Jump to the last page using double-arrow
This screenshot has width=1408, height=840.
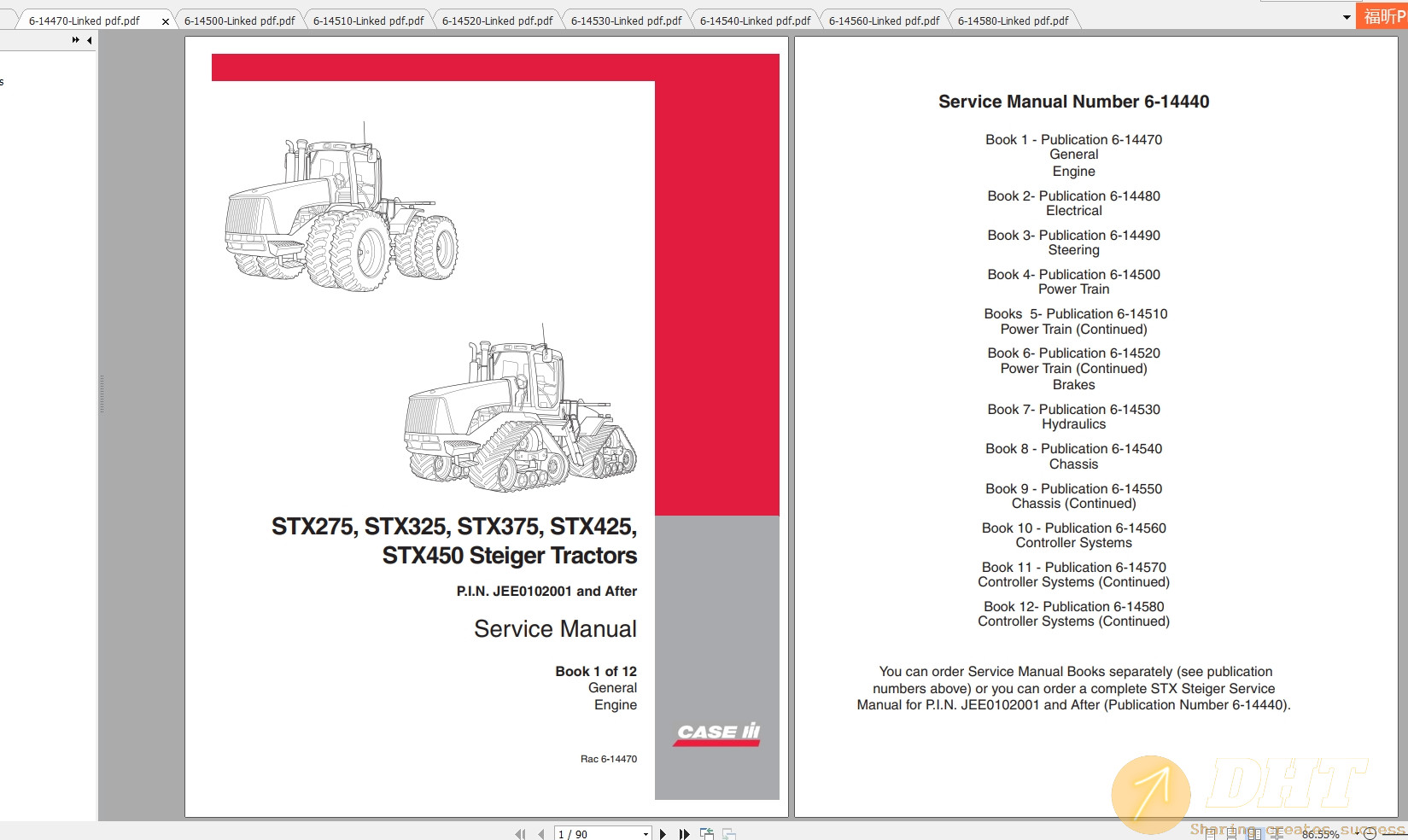tap(684, 834)
